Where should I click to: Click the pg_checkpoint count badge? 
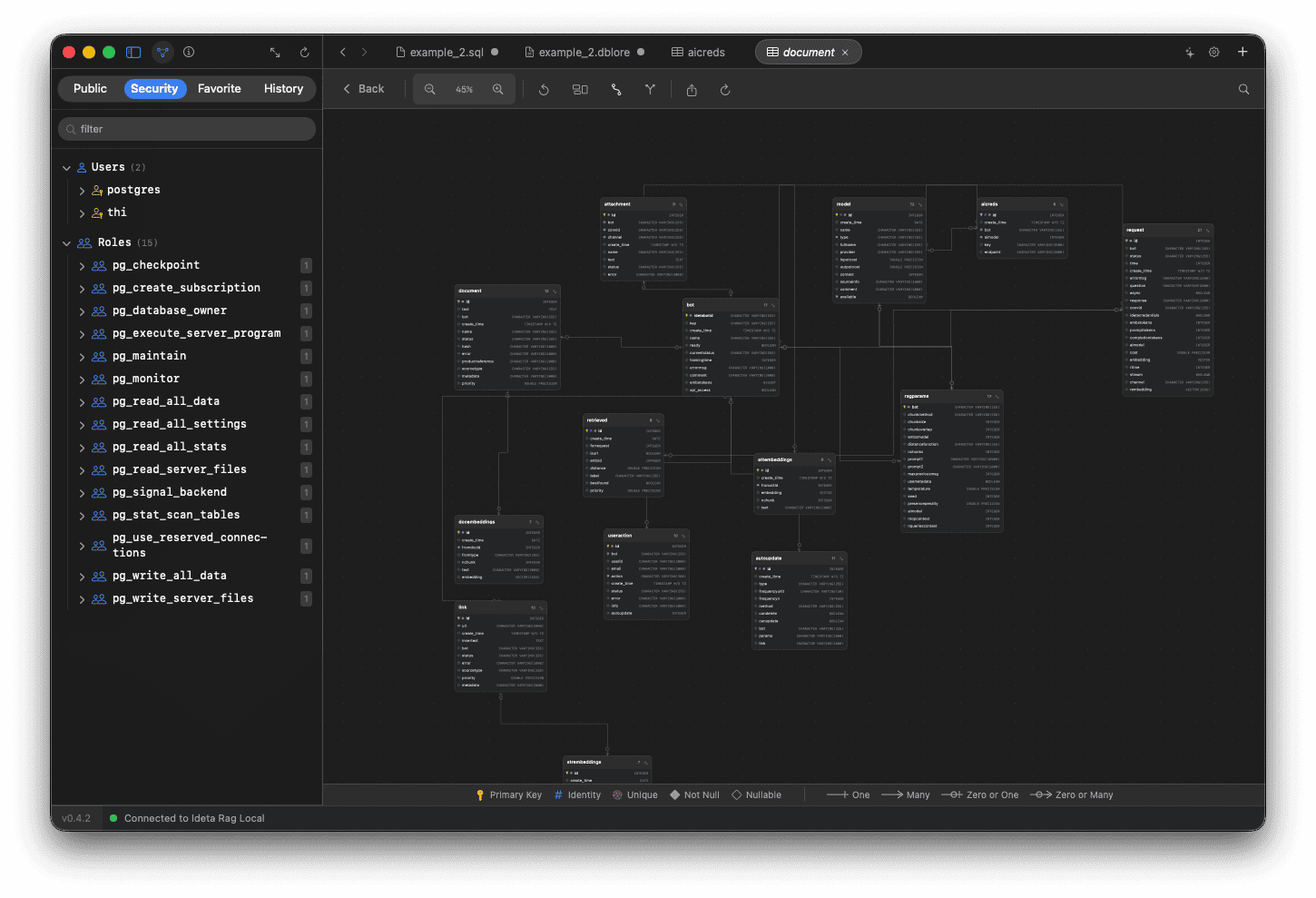click(306, 265)
